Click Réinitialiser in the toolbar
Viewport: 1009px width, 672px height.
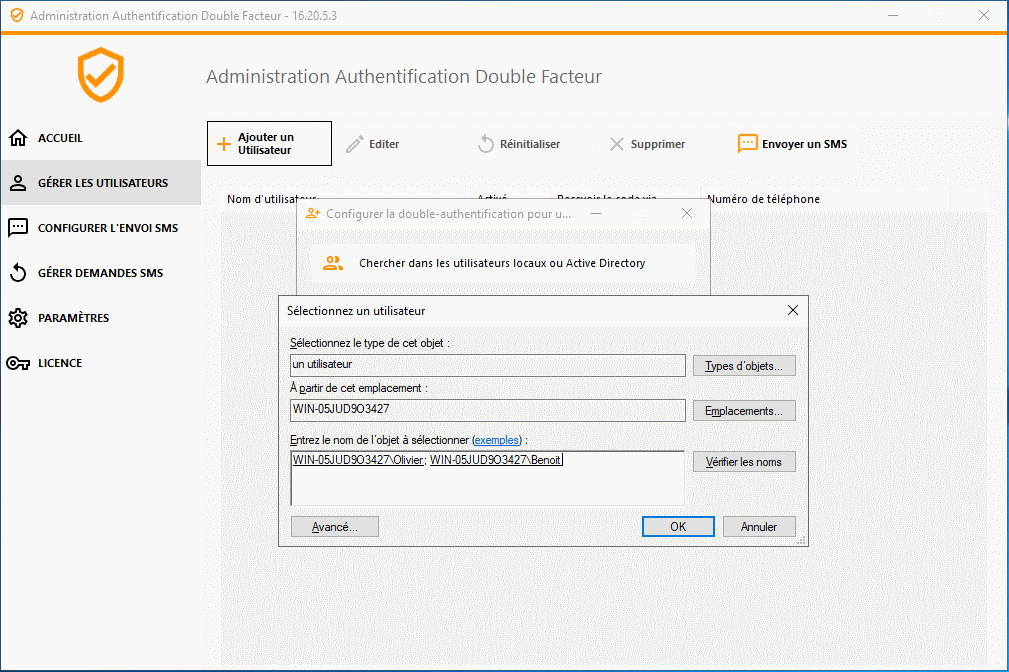tap(517, 144)
